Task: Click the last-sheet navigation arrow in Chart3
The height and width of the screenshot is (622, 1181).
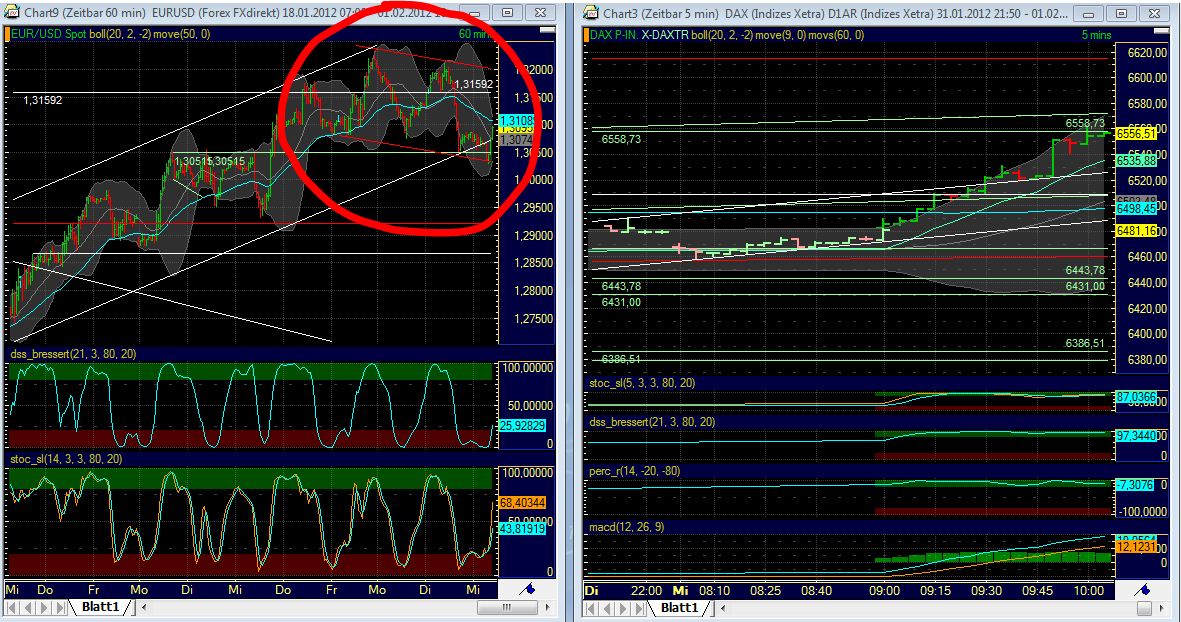Action: point(638,606)
